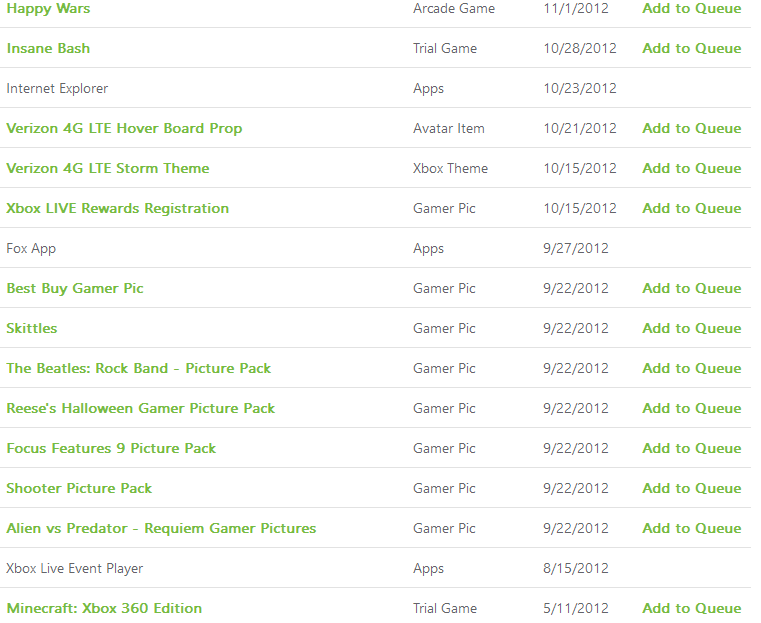Add Minecraft Xbox 360 Edition to queue
This screenshot has width=761, height=623.
(692, 608)
